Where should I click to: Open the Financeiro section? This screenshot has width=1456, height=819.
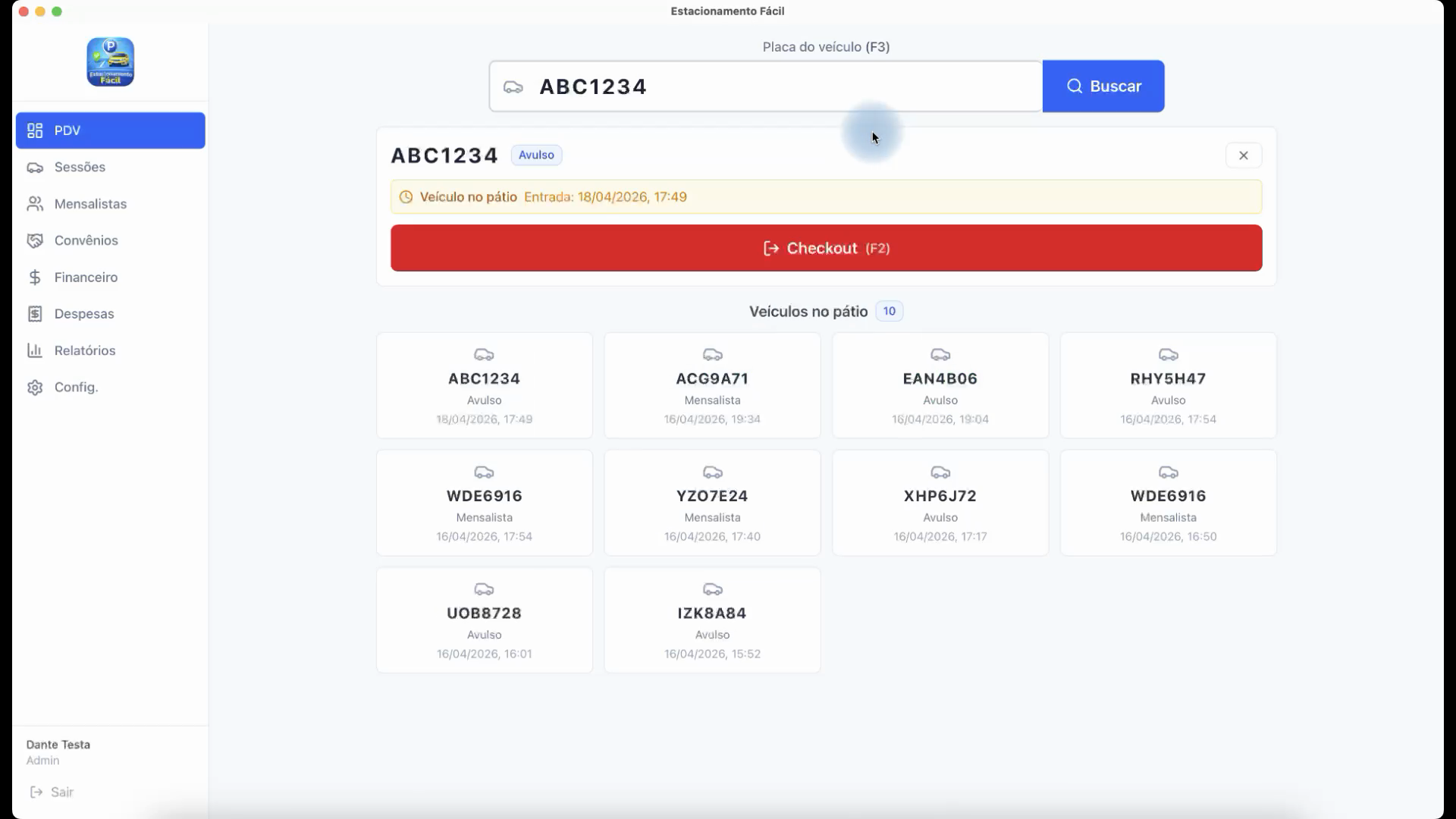pyautogui.click(x=110, y=278)
